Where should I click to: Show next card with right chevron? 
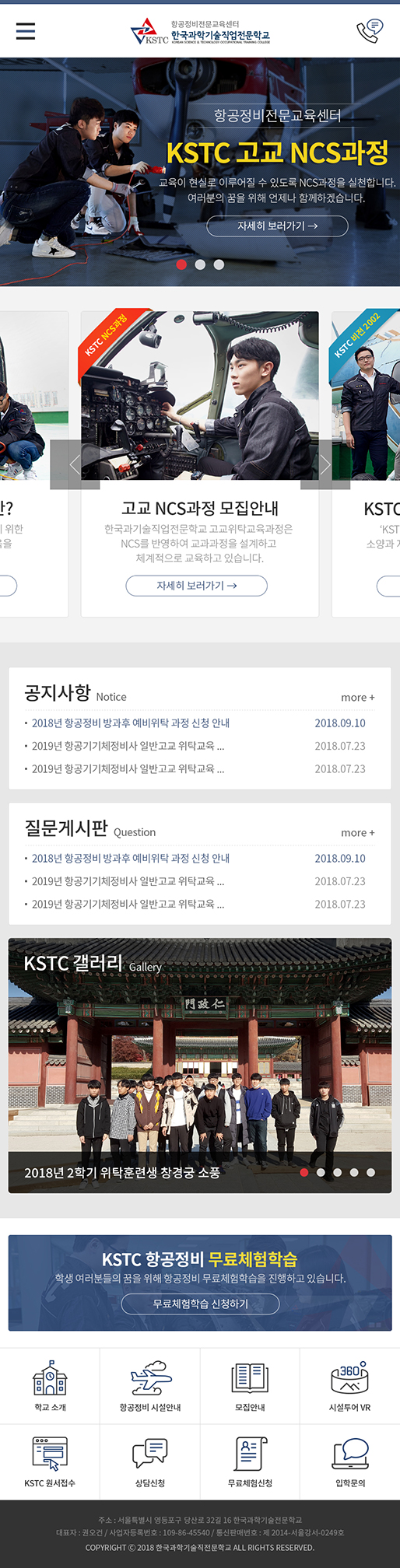(x=325, y=464)
